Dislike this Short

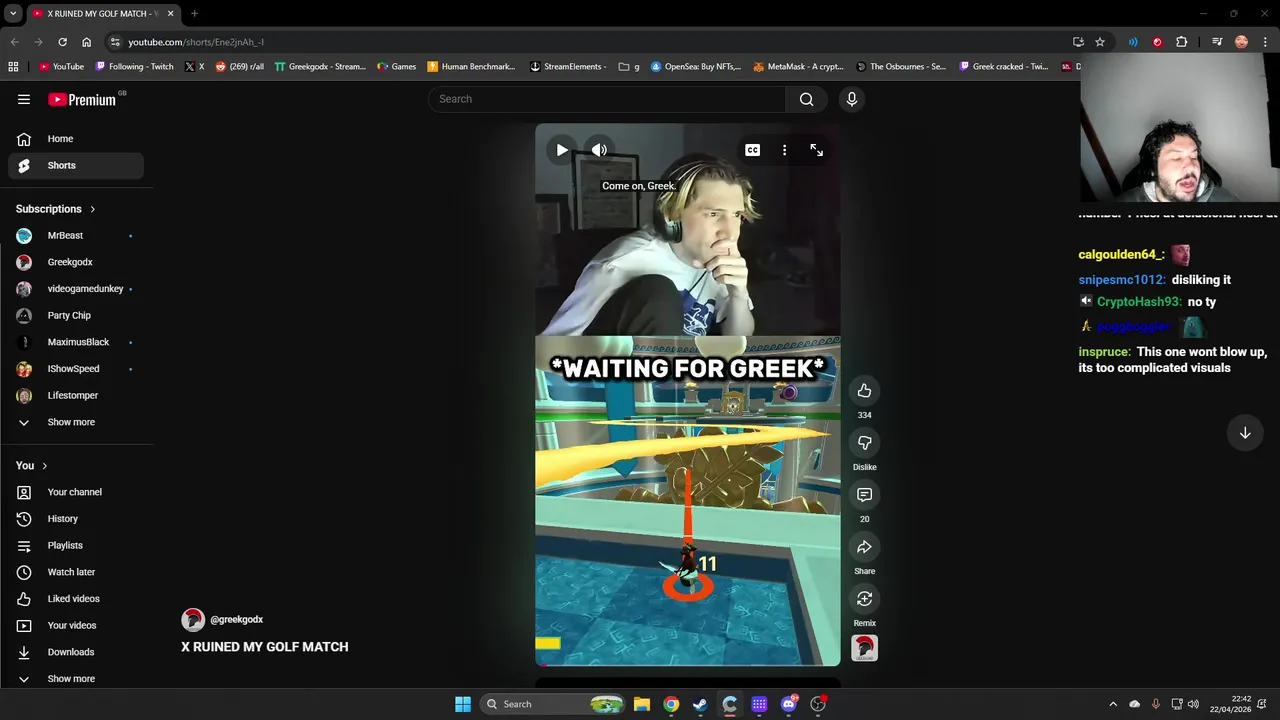point(865,443)
